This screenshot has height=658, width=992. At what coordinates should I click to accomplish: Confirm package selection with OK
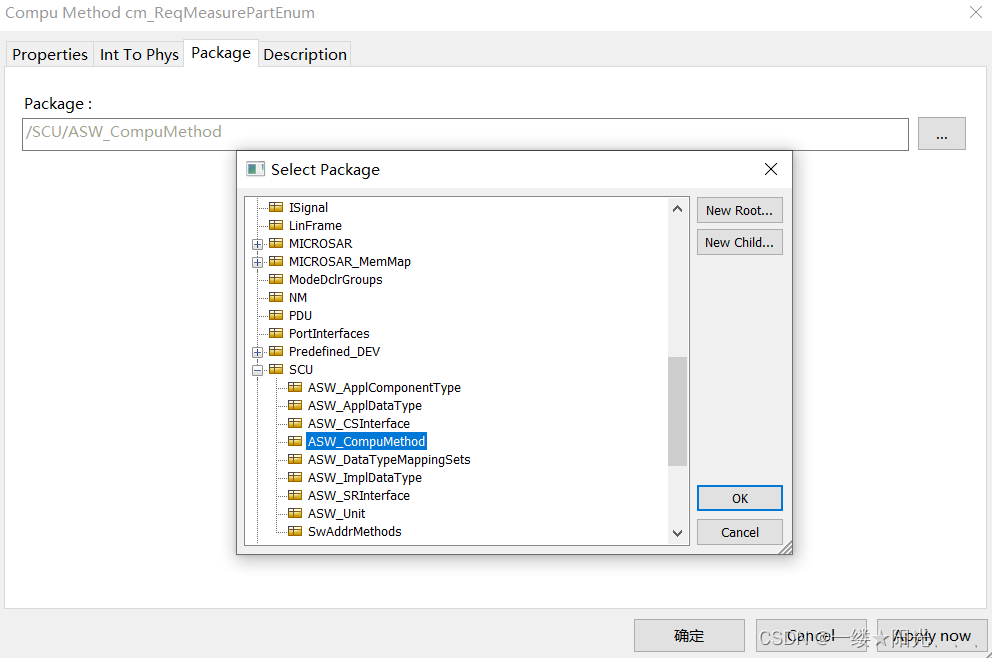pos(740,498)
